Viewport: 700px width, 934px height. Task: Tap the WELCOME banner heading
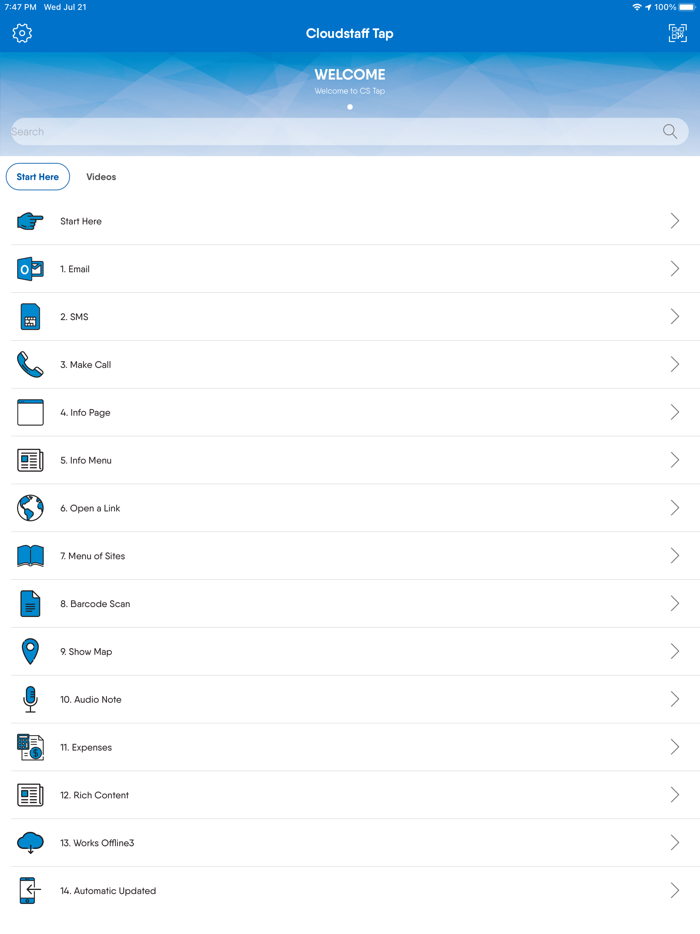tap(350, 74)
